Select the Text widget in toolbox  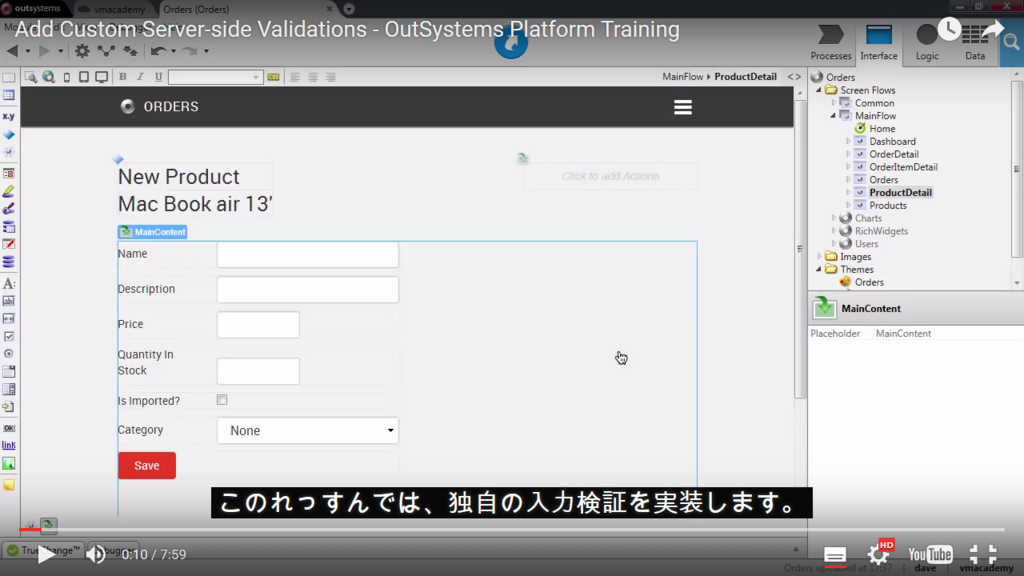pos(8,283)
